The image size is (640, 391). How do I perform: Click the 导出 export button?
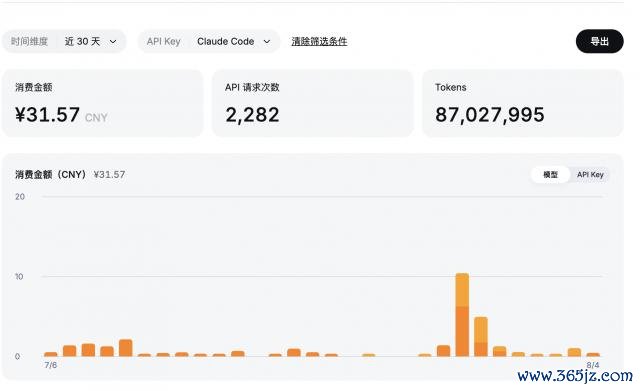point(600,41)
